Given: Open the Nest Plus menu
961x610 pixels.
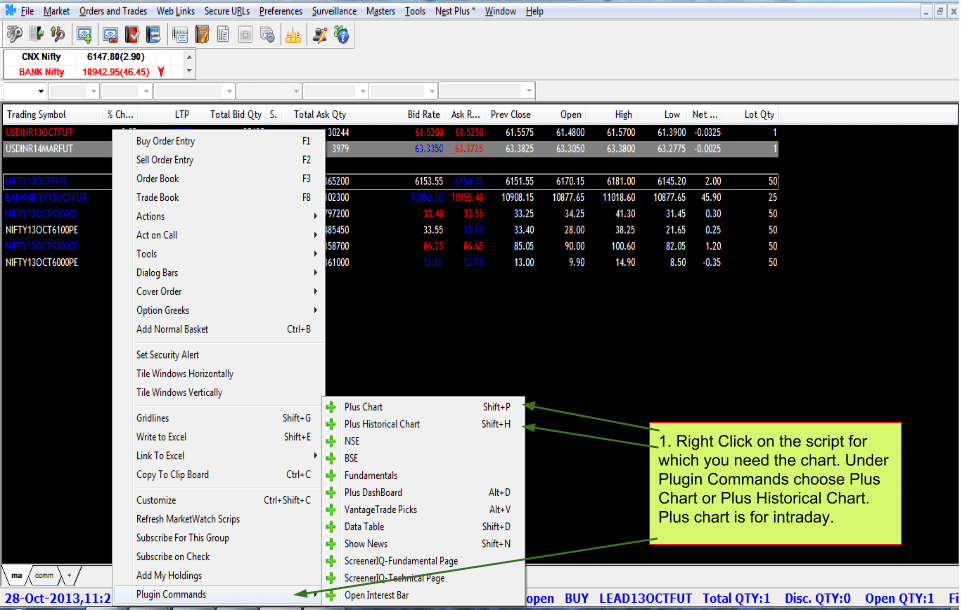Looking at the screenshot, I should [455, 11].
